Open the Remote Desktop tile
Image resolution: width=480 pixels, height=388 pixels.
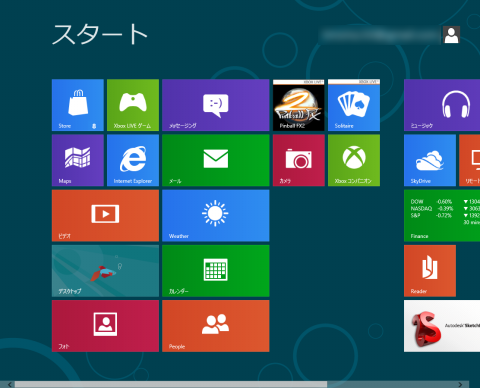(x=470, y=160)
